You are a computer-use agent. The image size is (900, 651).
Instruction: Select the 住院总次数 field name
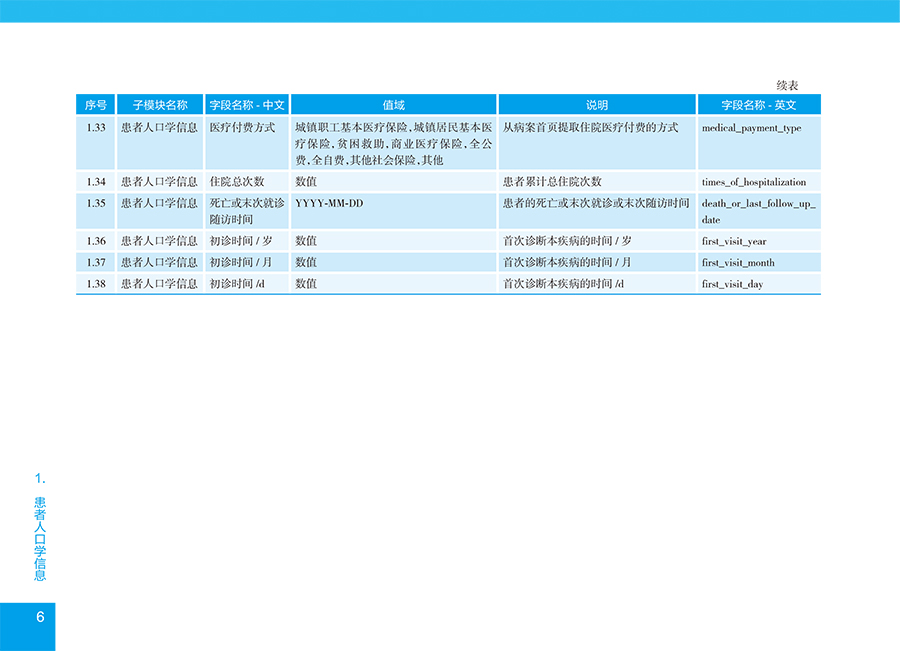point(236,182)
